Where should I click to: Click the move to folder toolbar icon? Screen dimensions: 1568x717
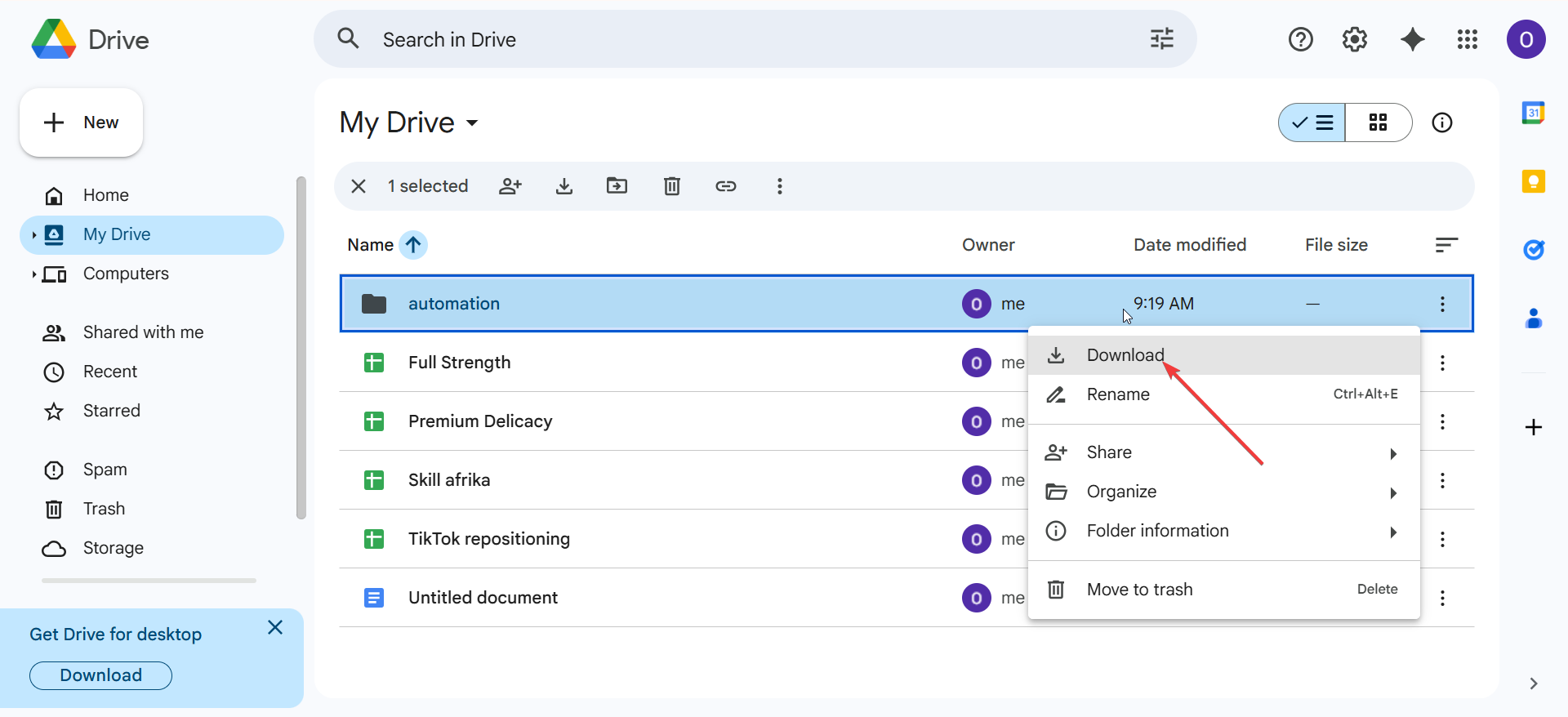[617, 186]
